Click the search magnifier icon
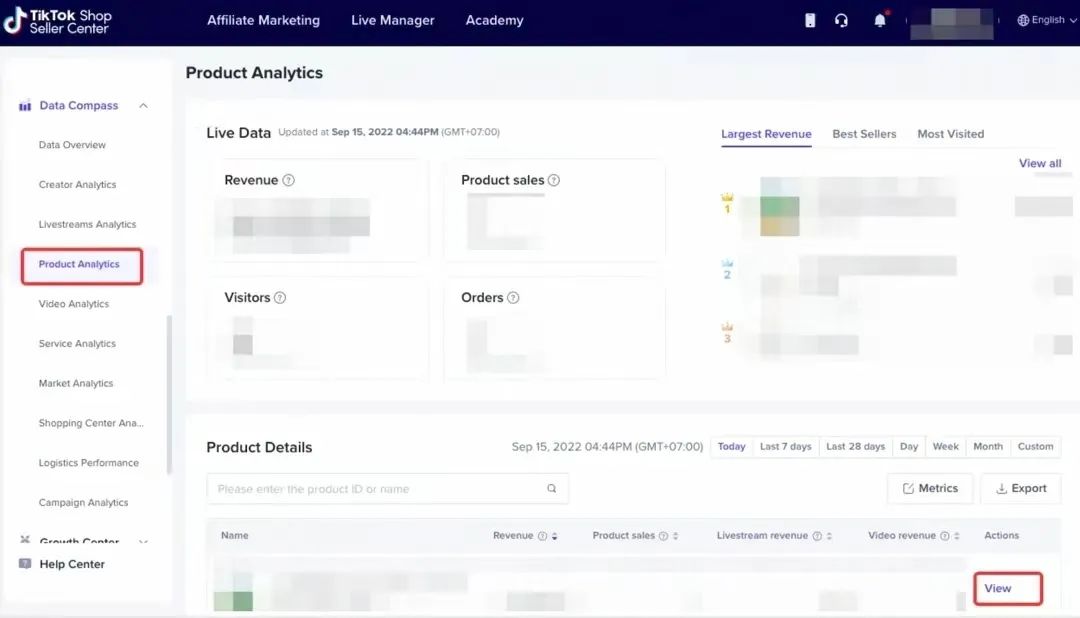The height and width of the screenshot is (618, 1080). pyautogui.click(x=551, y=489)
